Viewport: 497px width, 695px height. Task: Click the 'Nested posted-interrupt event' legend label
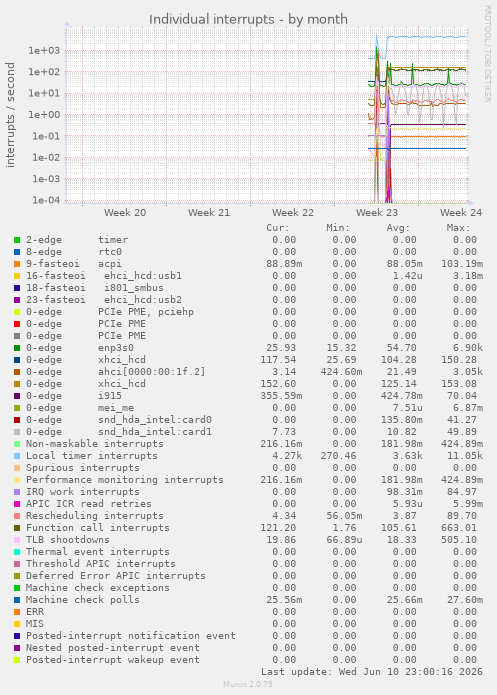pos(113,648)
